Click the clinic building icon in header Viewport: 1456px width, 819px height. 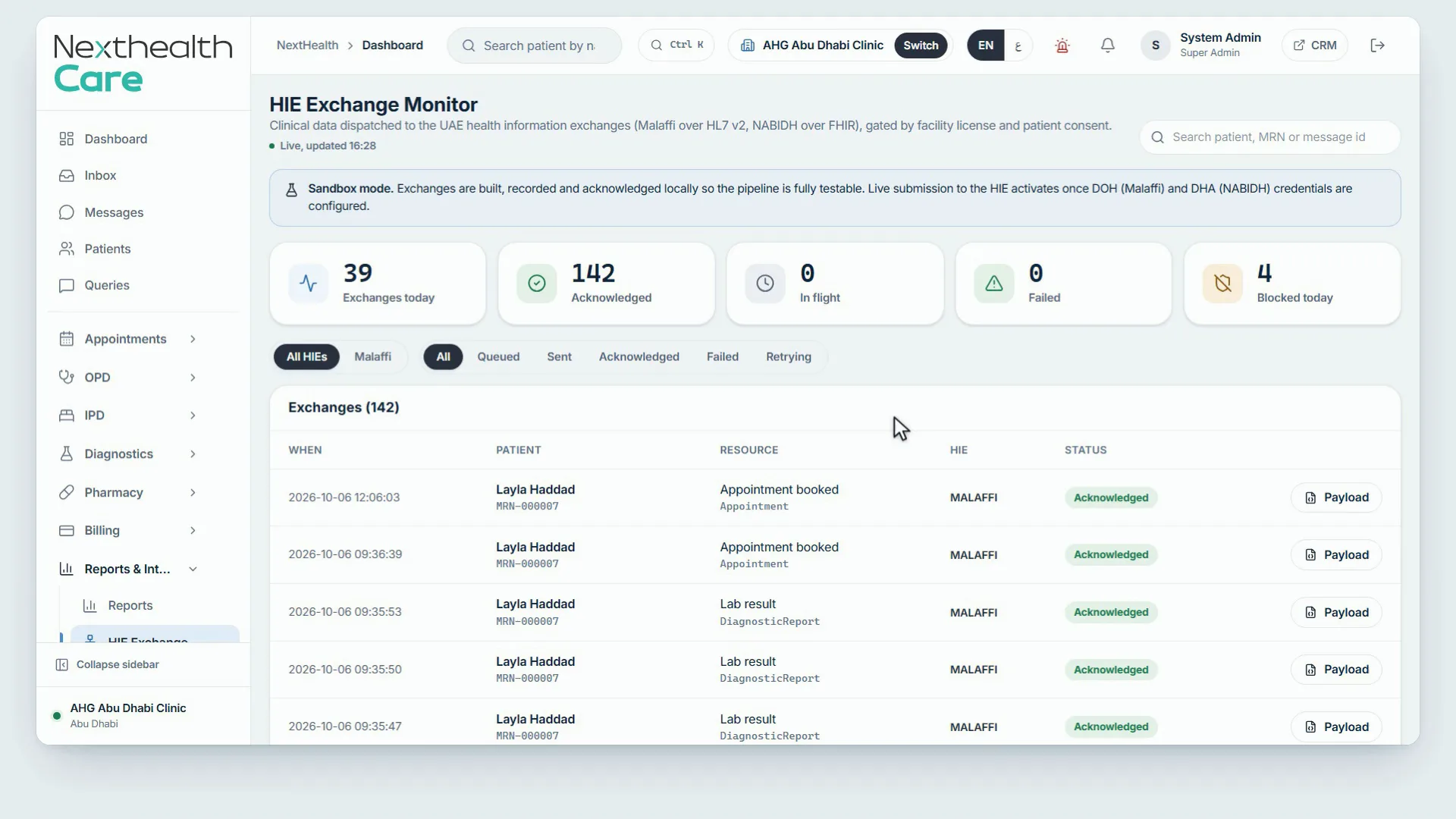(748, 45)
